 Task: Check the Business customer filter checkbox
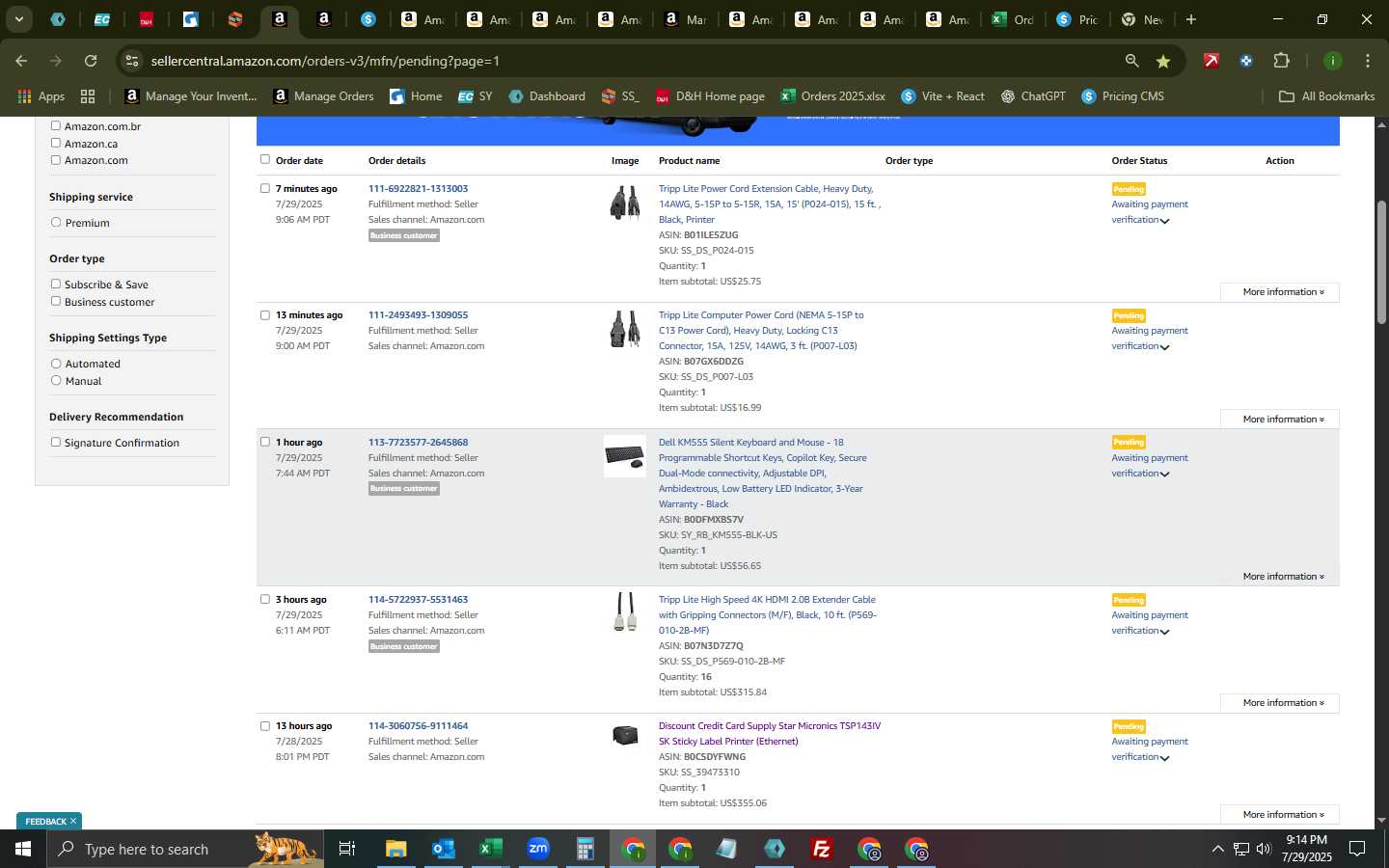tap(56, 301)
